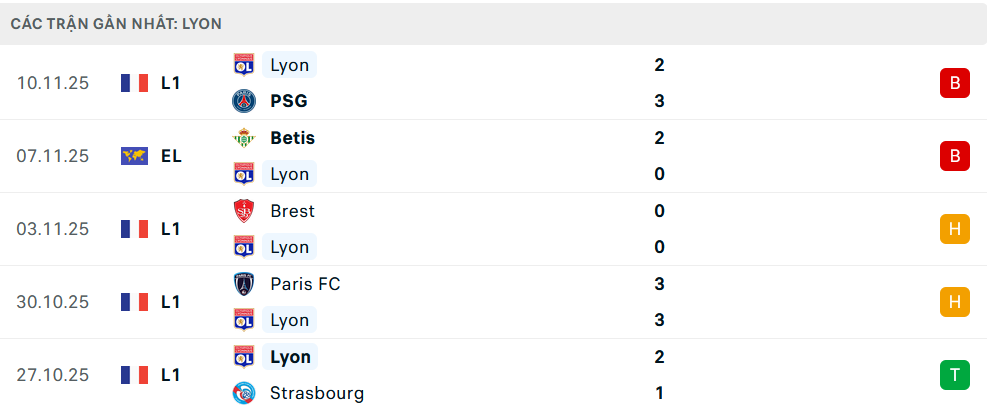Select the Paris FC team name
Viewport: 987px width, 411px height.
(x=305, y=284)
